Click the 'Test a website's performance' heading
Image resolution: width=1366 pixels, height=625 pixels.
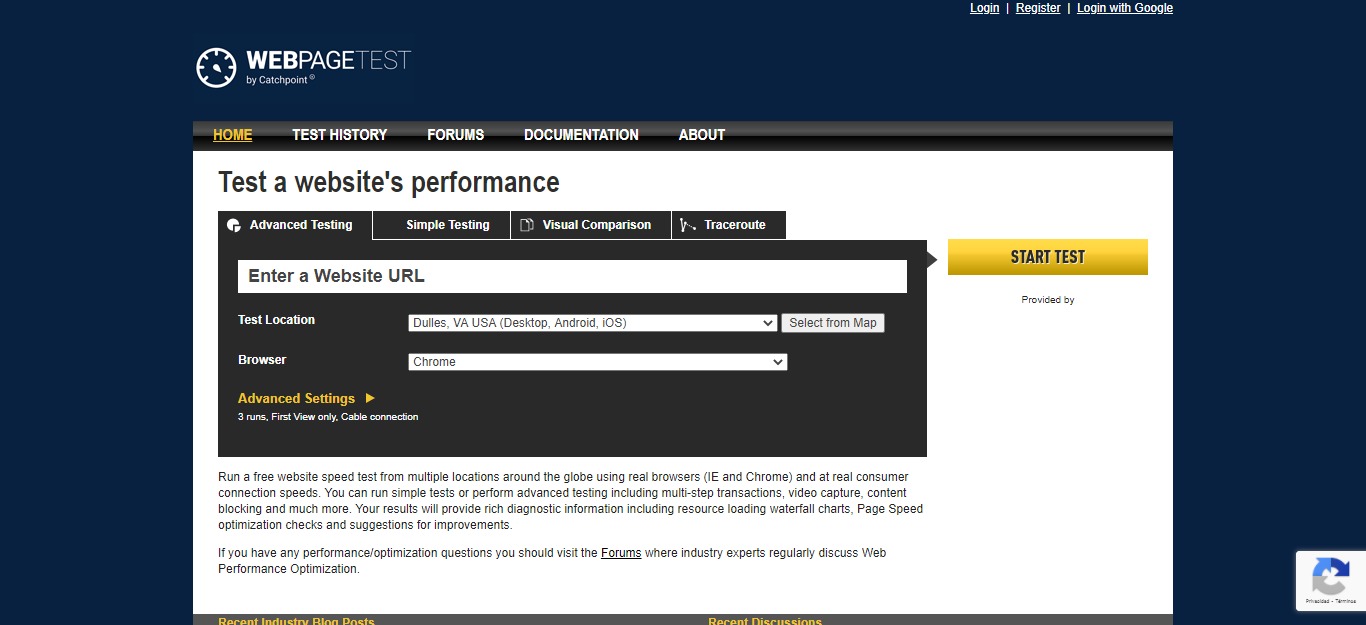[389, 183]
